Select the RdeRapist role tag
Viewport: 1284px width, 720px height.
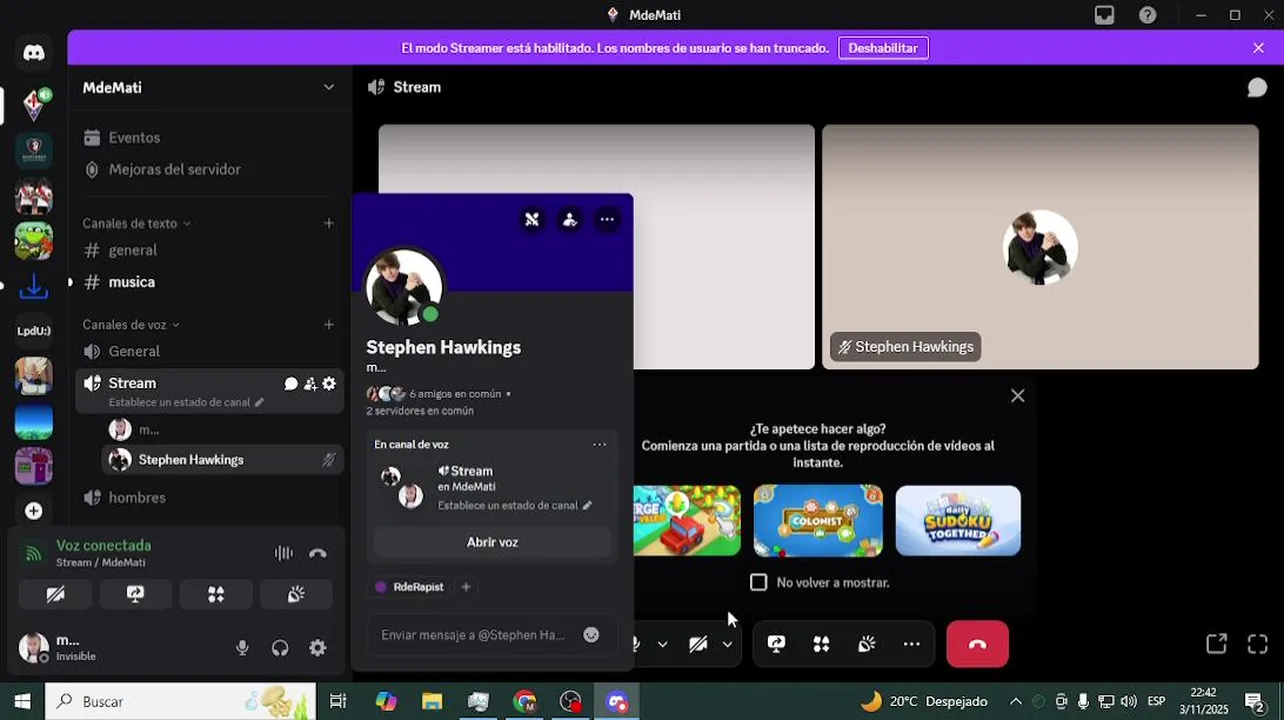coord(410,587)
